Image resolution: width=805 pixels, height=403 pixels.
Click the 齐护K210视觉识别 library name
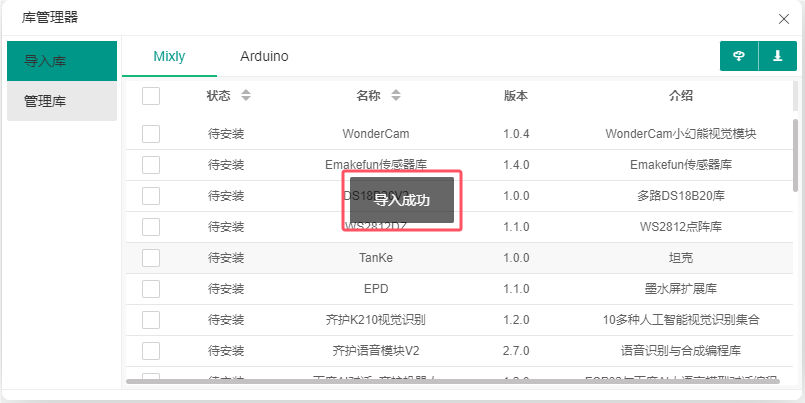click(x=376, y=320)
